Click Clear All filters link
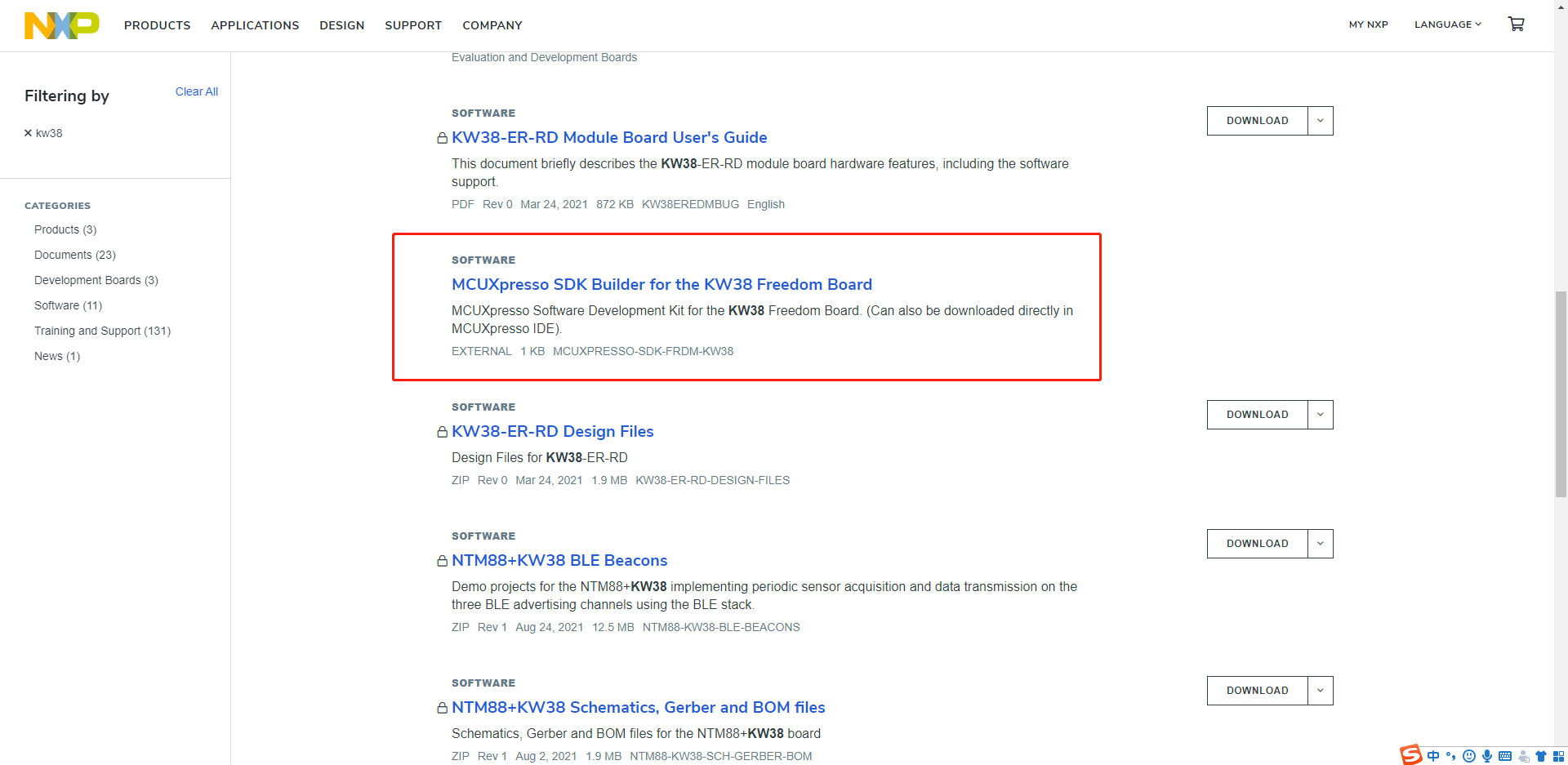The image size is (1568, 765). [197, 91]
